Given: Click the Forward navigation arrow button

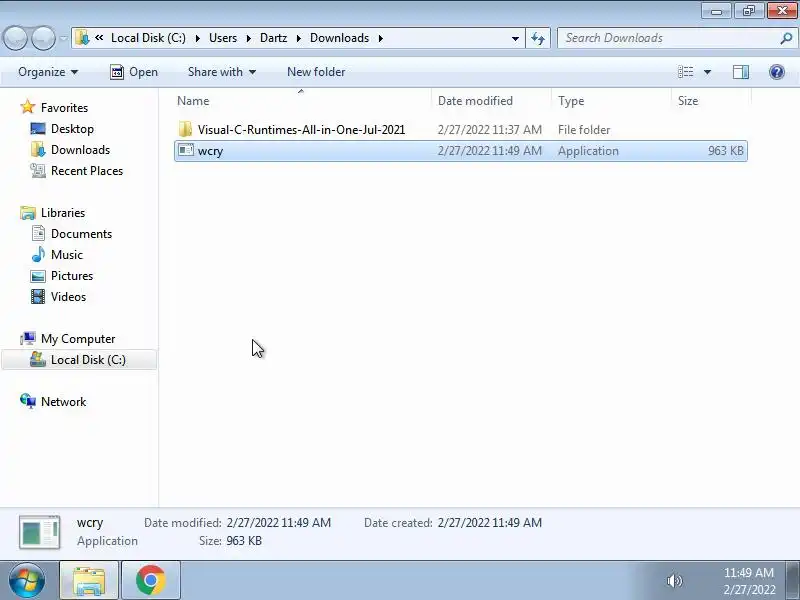Looking at the screenshot, I should 44,38.
